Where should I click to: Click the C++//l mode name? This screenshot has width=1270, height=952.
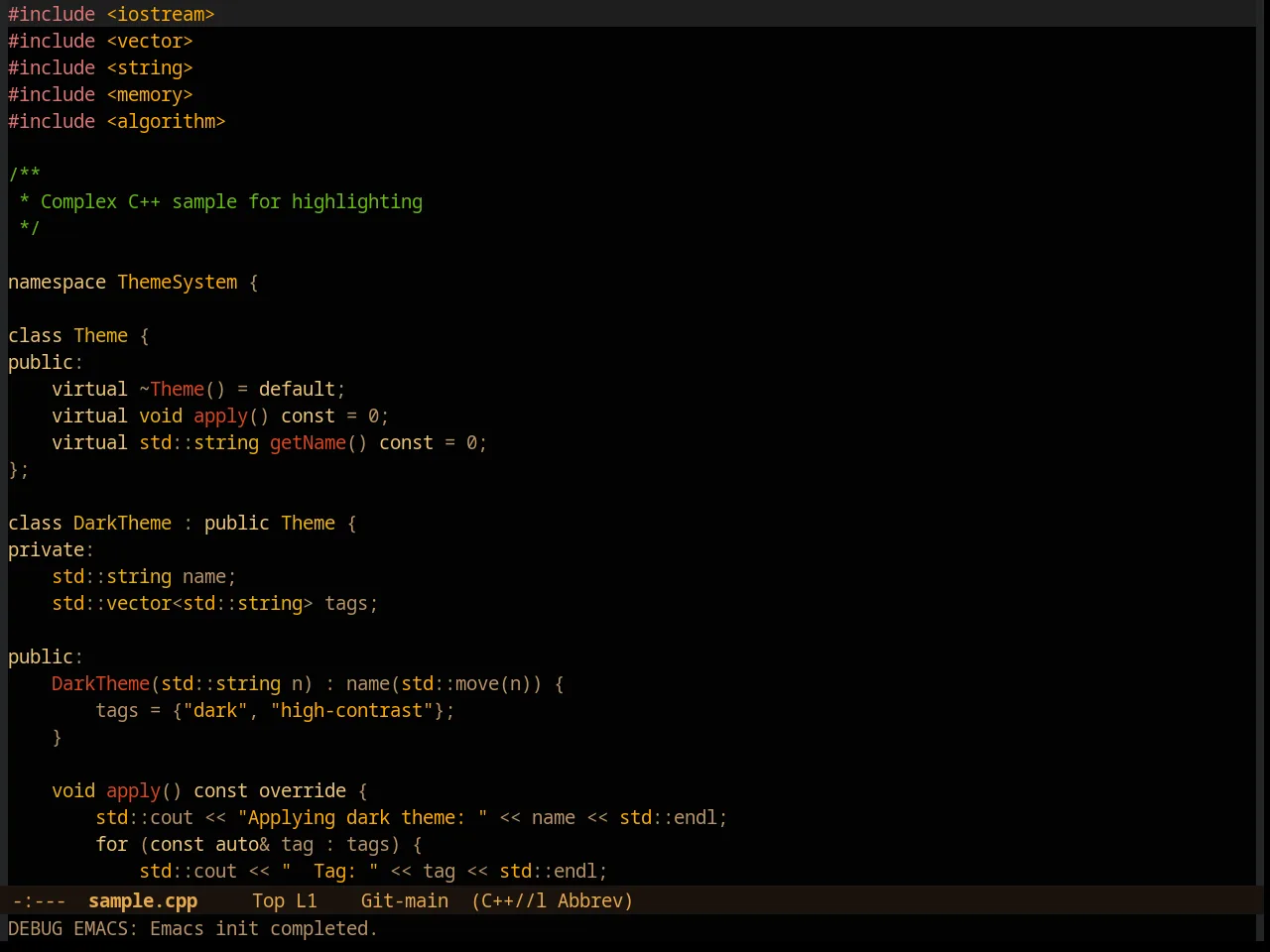pos(513,900)
